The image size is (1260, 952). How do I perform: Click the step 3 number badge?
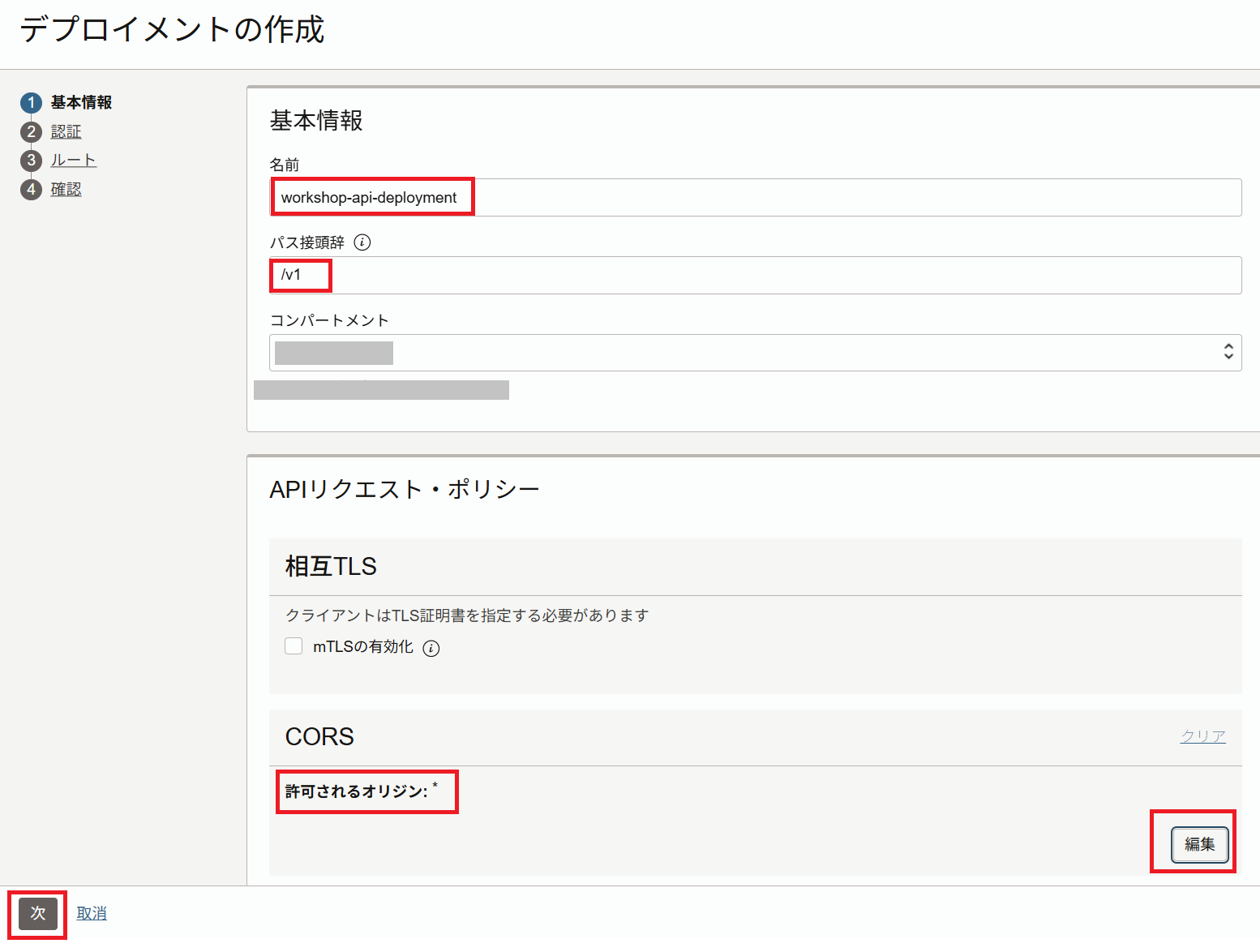click(x=31, y=161)
